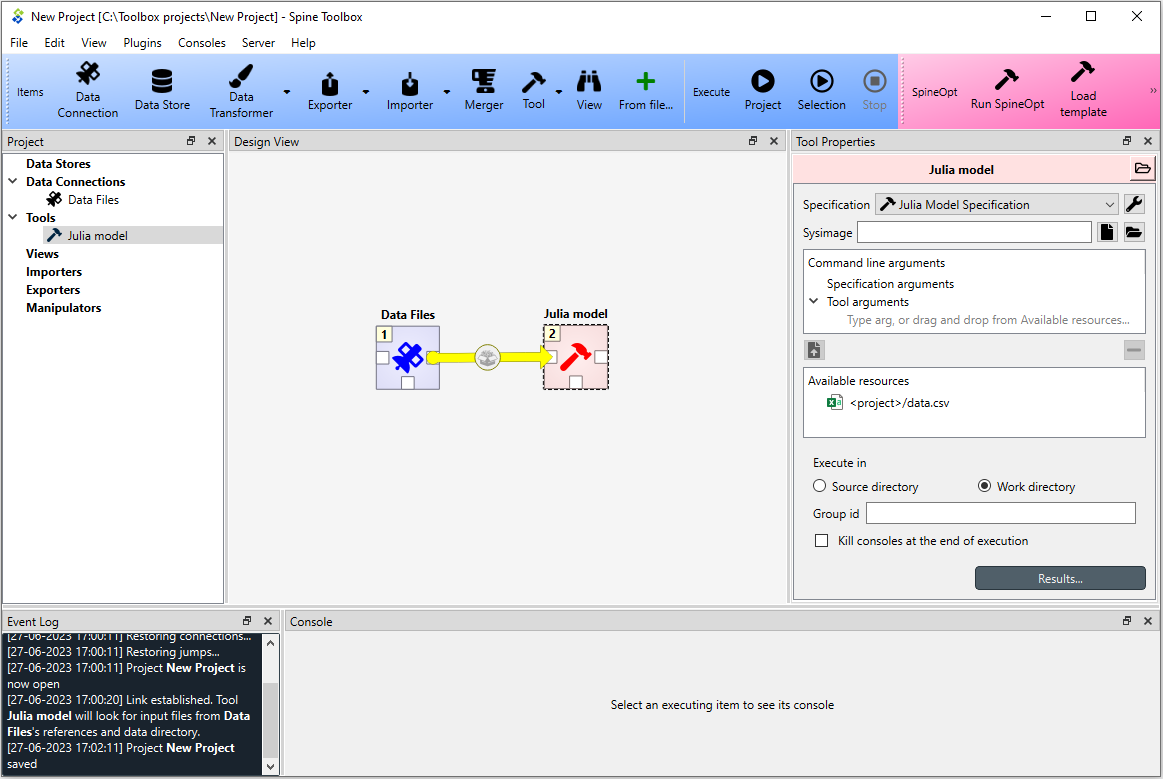Select Source directory radio button
Image resolution: width=1163 pixels, height=779 pixels.
(820, 486)
